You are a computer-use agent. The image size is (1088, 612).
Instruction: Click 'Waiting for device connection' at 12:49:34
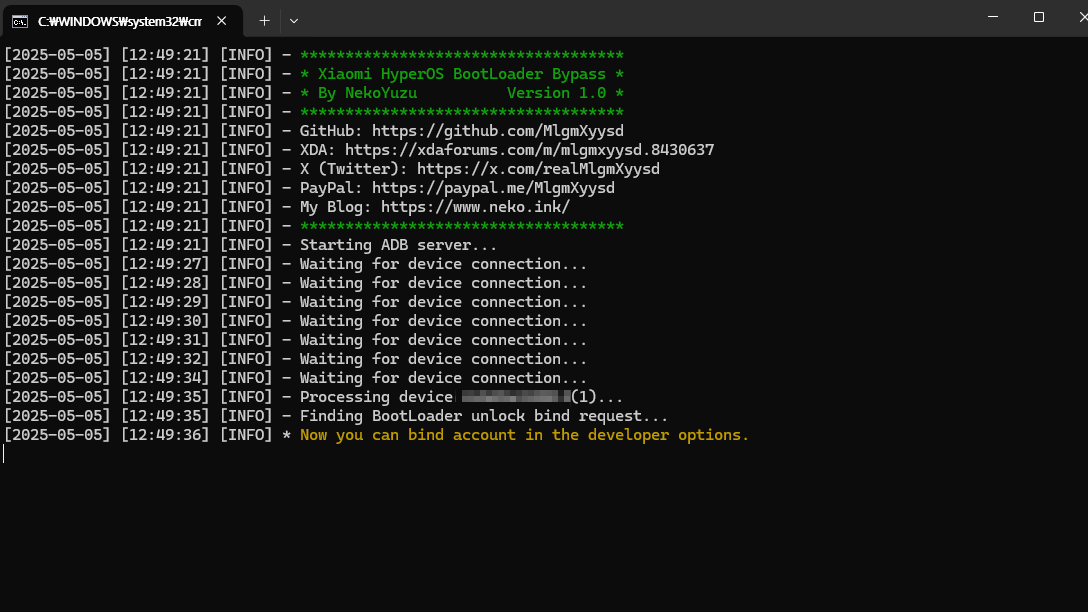443,377
